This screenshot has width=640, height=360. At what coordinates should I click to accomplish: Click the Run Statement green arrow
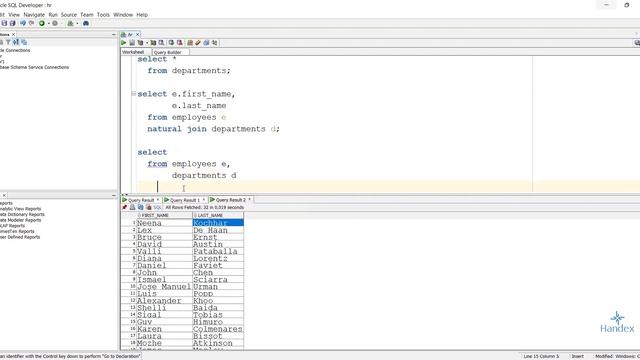point(124,43)
